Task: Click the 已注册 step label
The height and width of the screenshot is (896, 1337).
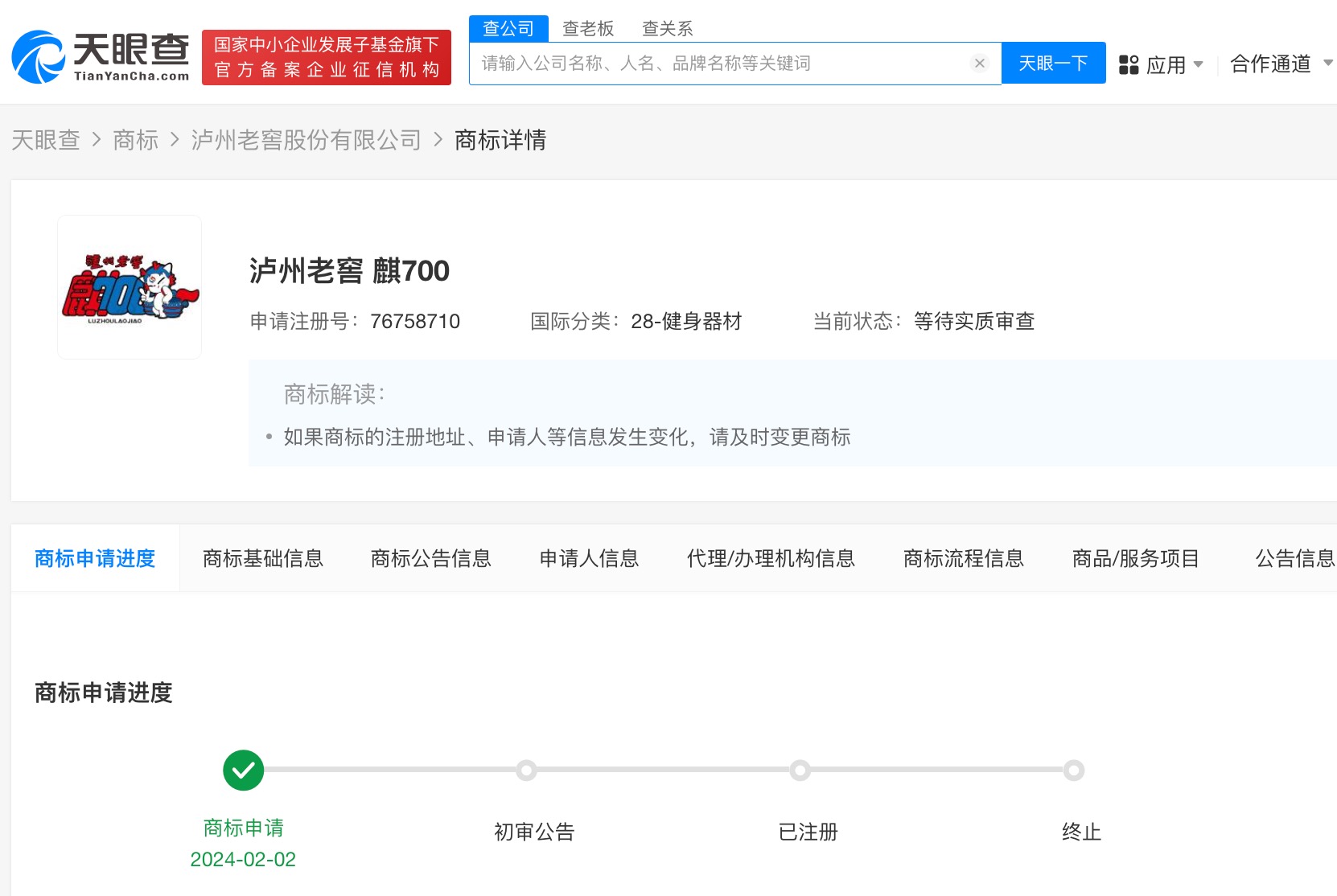Action: click(808, 832)
